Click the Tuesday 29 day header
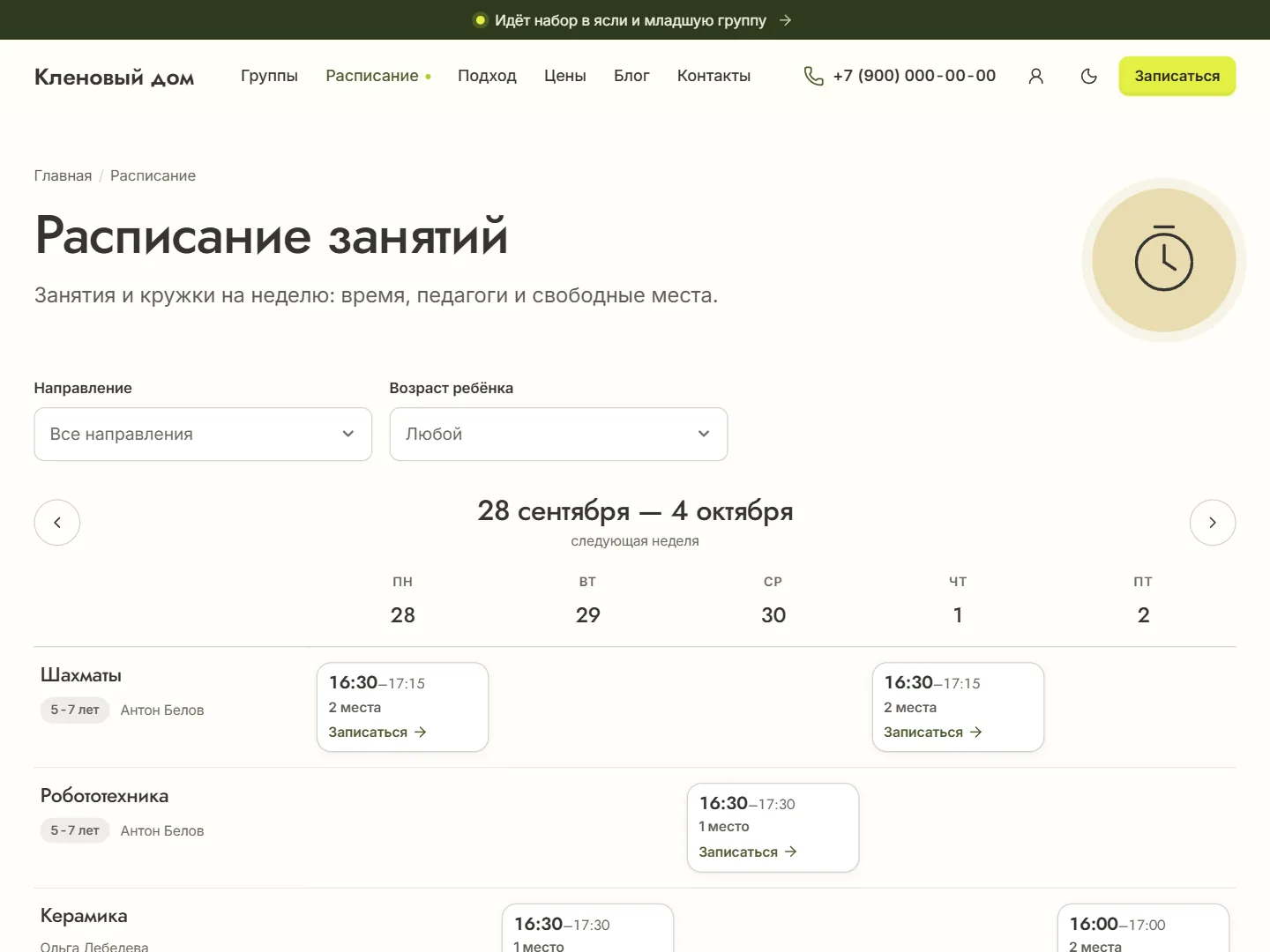Image resolution: width=1270 pixels, height=952 pixels. click(x=588, y=602)
